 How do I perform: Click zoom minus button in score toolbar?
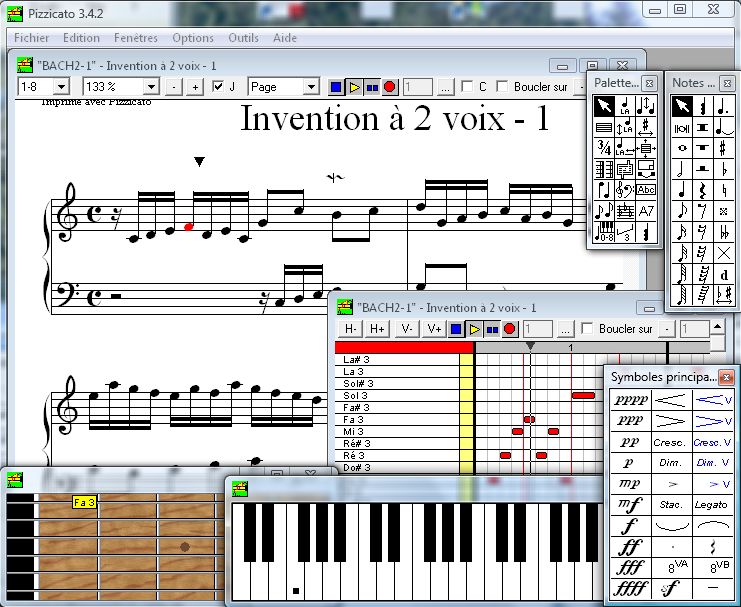coord(174,87)
